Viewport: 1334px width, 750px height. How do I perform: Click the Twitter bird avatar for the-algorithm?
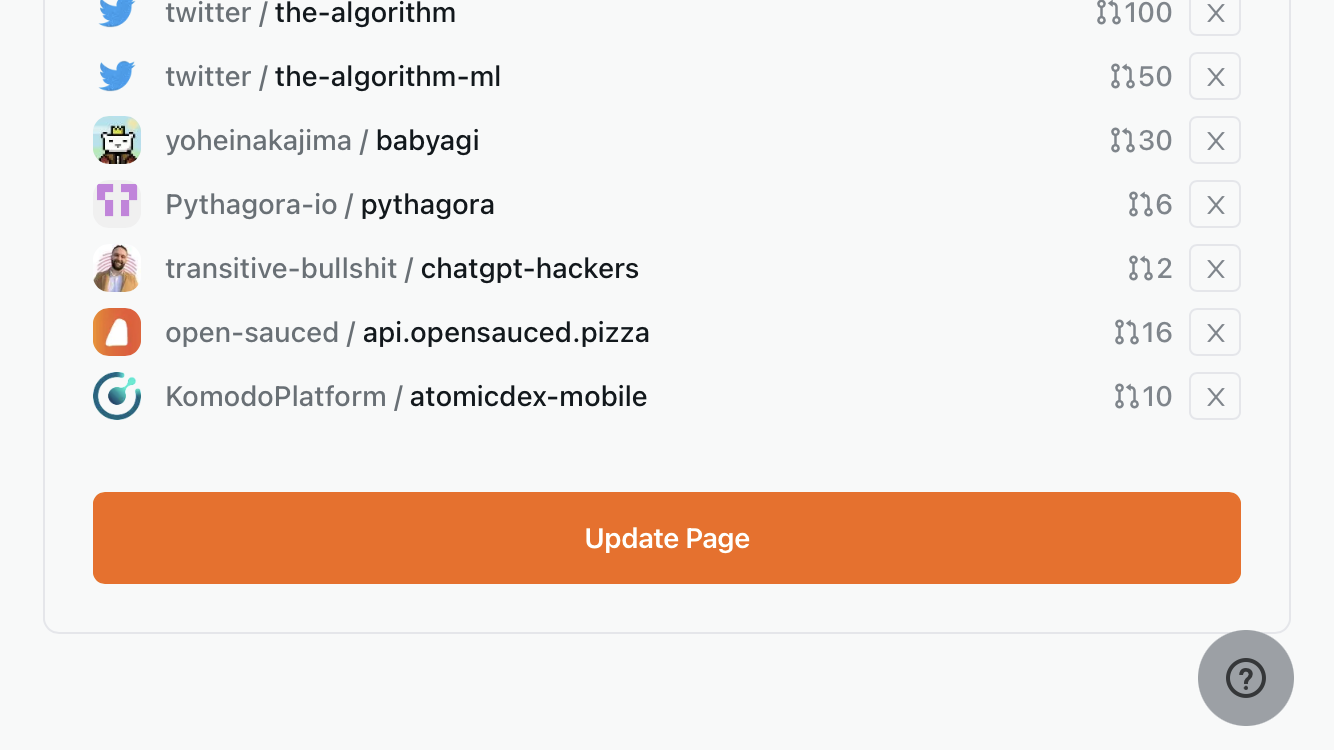pos(116,12)
